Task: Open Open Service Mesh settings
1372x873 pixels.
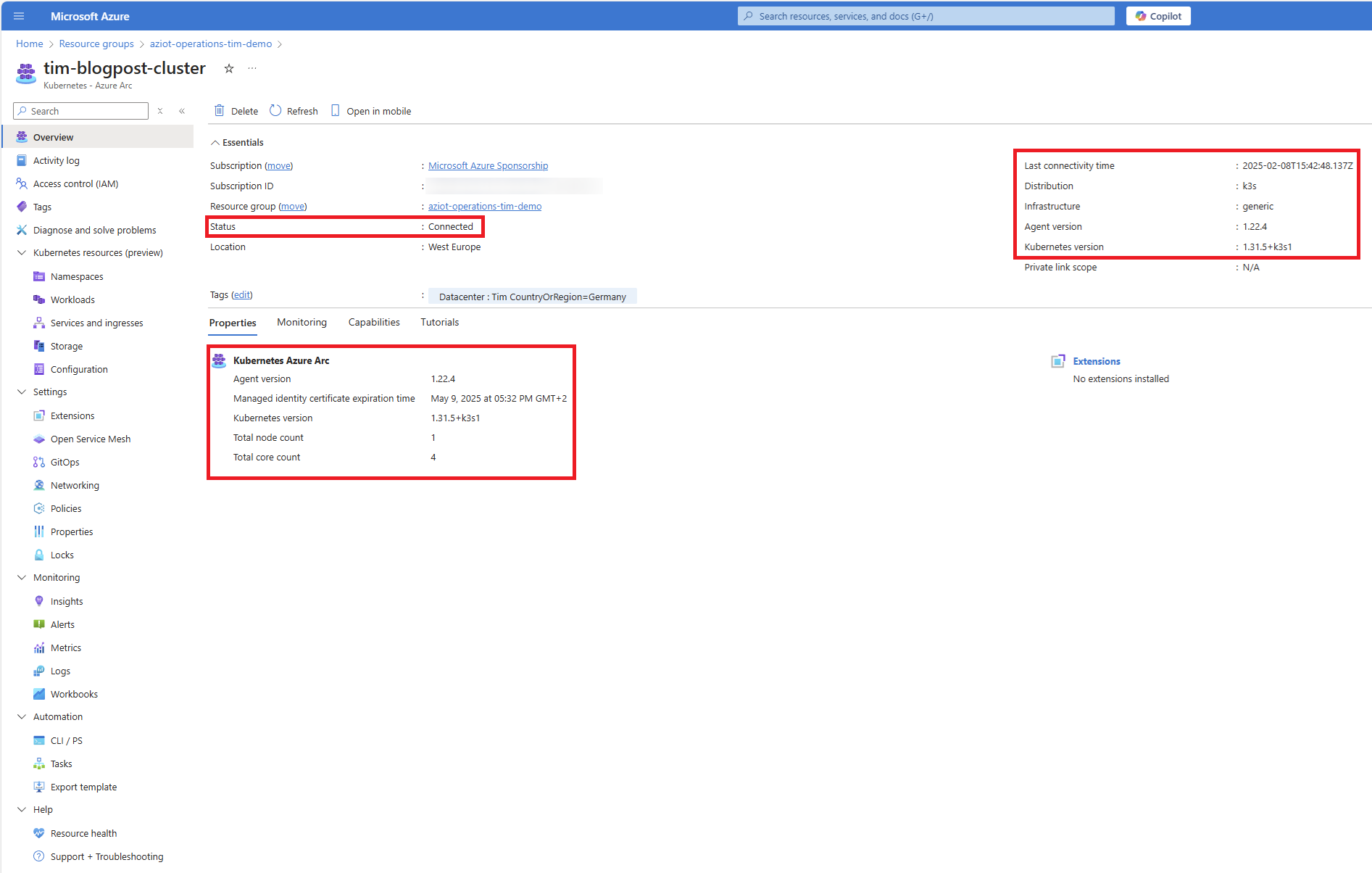Action: pos(90,439)
